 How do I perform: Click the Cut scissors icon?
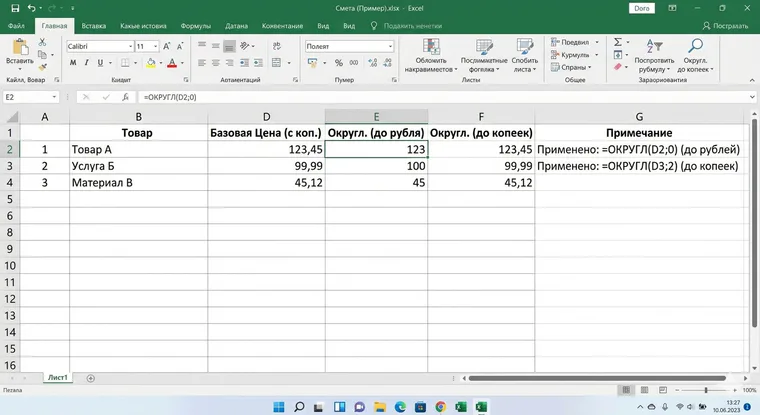[43, 43]
